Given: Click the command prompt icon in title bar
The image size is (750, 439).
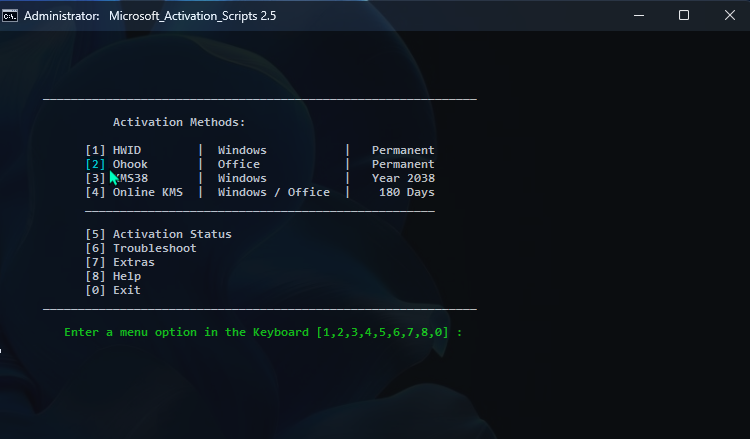Looking at the screenshot, I should [x=10, y=16].
